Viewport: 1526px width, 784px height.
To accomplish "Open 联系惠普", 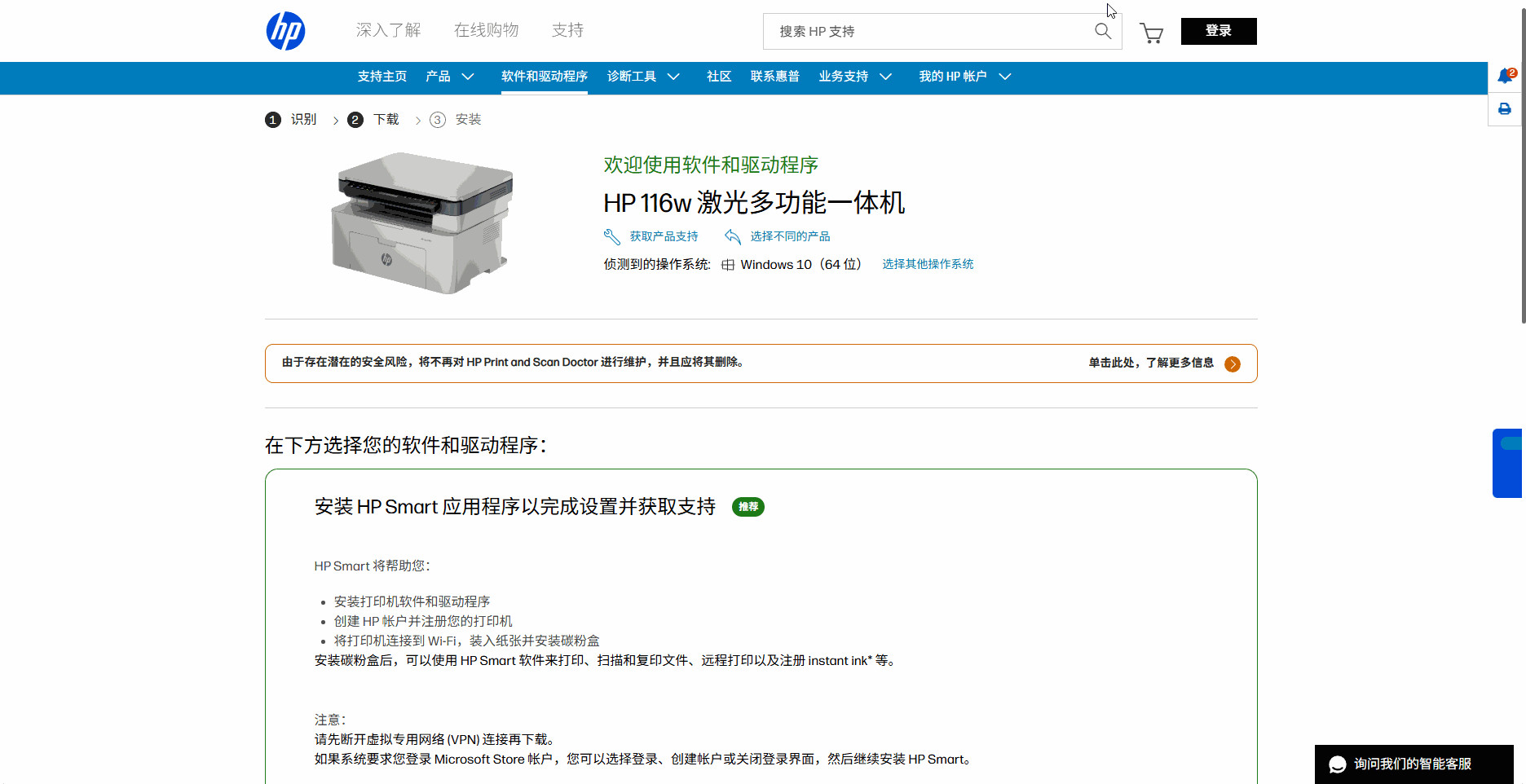I will pos(774,77).
